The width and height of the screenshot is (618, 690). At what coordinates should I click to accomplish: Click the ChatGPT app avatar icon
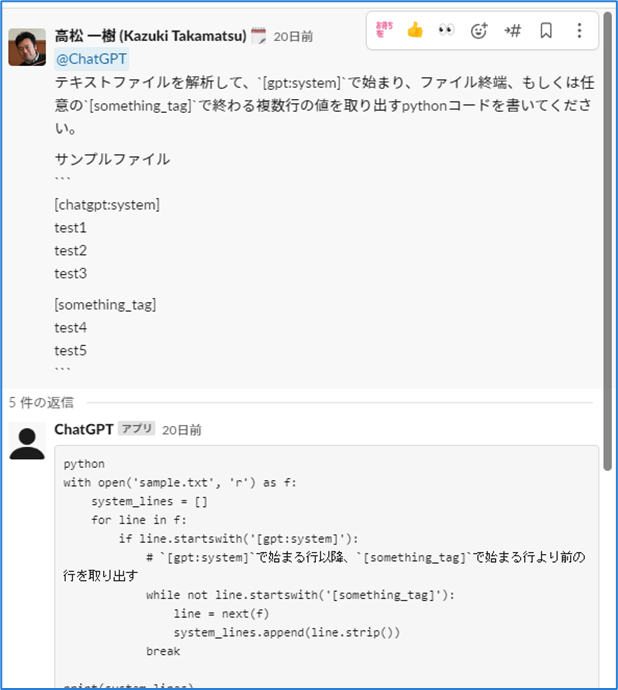pyautogui.click(x=27, y=441)
